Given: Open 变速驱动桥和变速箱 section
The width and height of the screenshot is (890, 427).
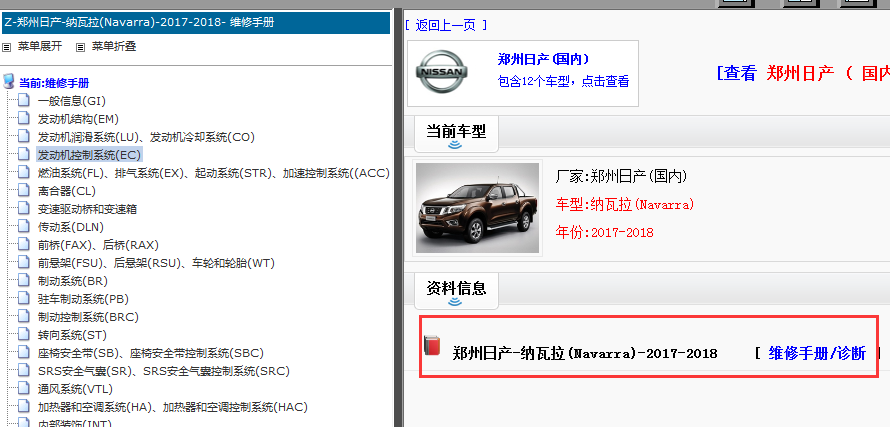Looking at the screenshot, I should coord(87,209).
